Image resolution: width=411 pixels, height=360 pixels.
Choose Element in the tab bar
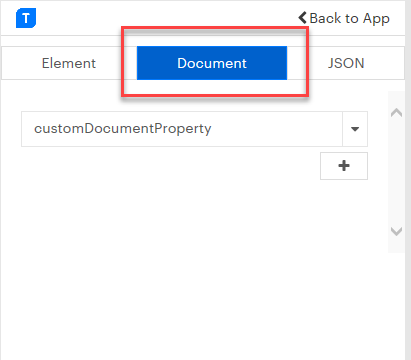[x=69, y=63]
